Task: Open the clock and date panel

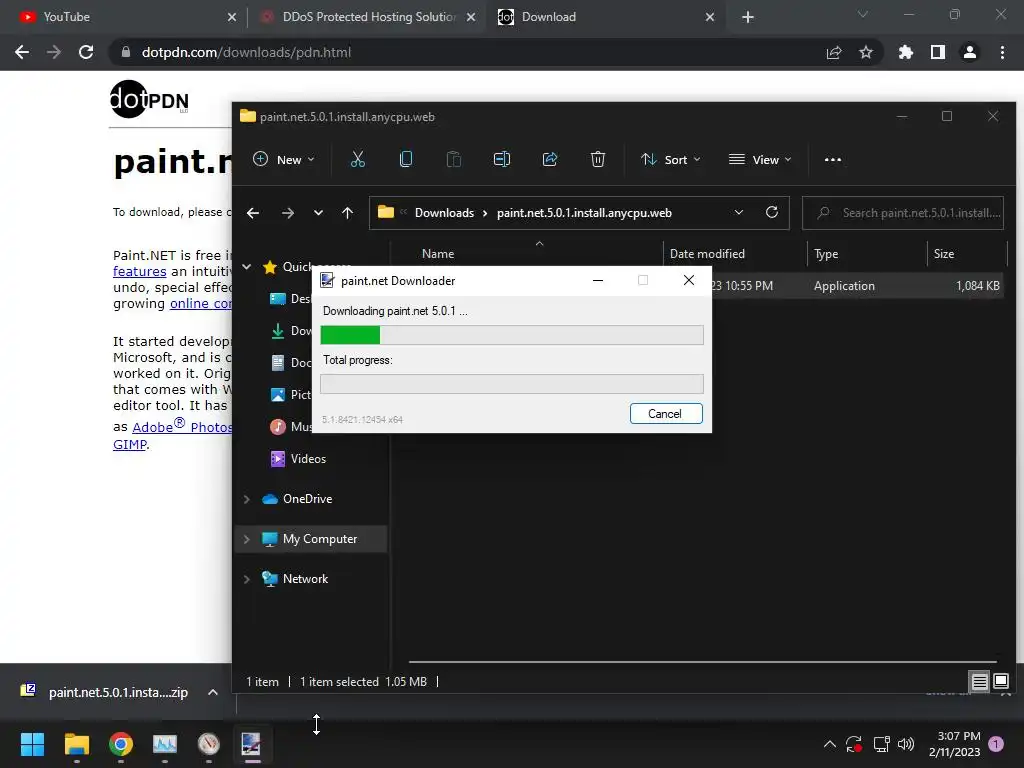Action: (955, 744)
